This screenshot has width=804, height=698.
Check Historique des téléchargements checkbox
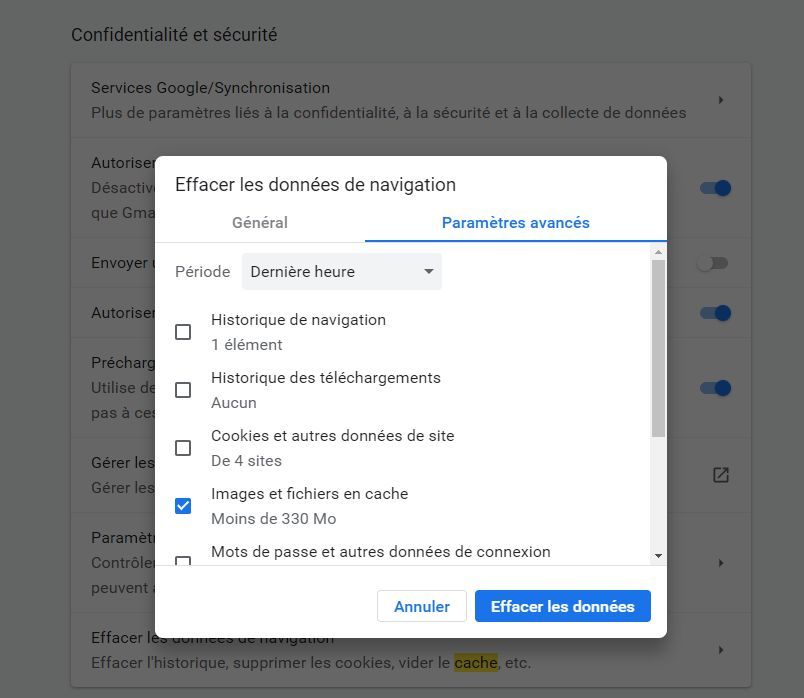(183, 390)
